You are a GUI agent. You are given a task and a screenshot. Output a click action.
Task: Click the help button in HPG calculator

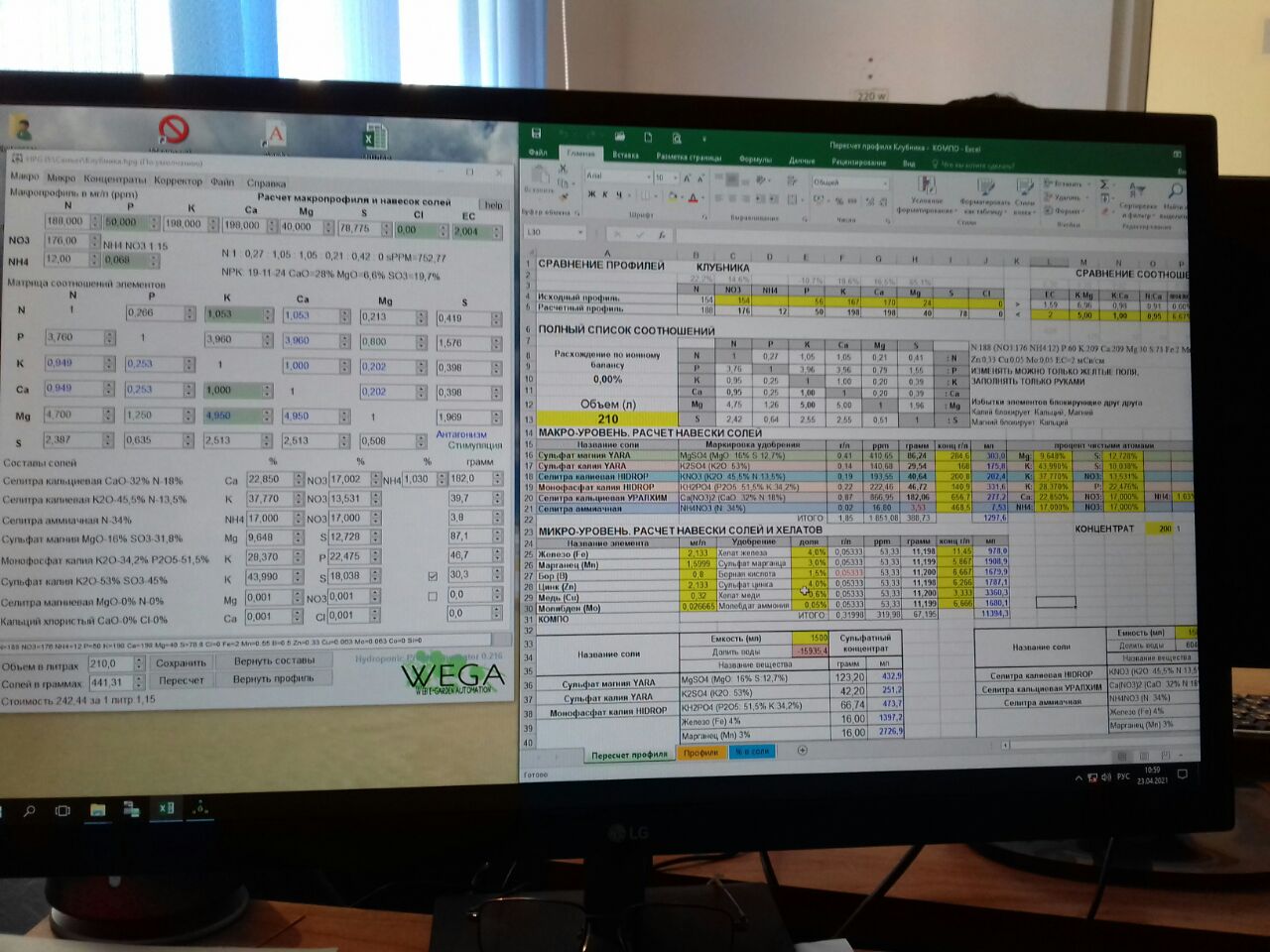(x=493, y=205)
